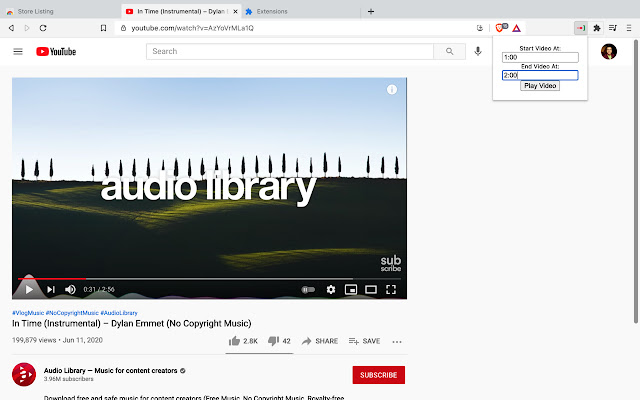Go to YouTube home via logo
The image size is (640, 400).
[x=56, y=51]
